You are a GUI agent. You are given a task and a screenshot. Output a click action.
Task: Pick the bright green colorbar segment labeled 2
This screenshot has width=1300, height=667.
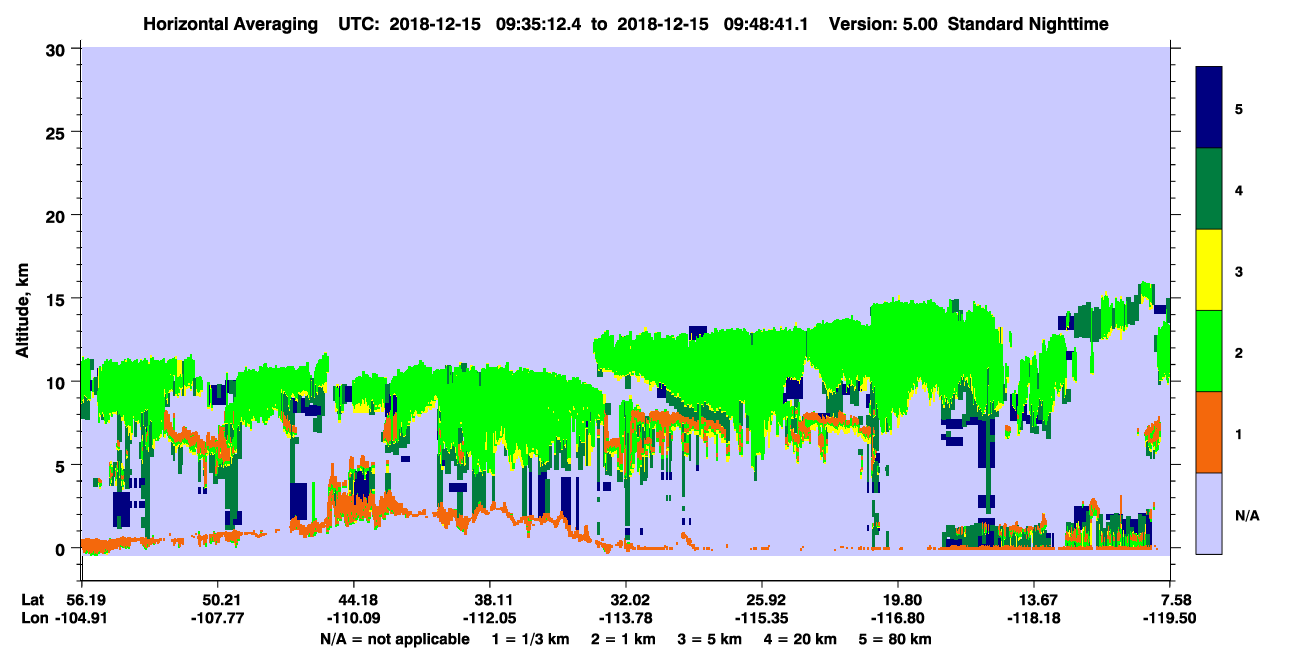tap(1209, 351)
